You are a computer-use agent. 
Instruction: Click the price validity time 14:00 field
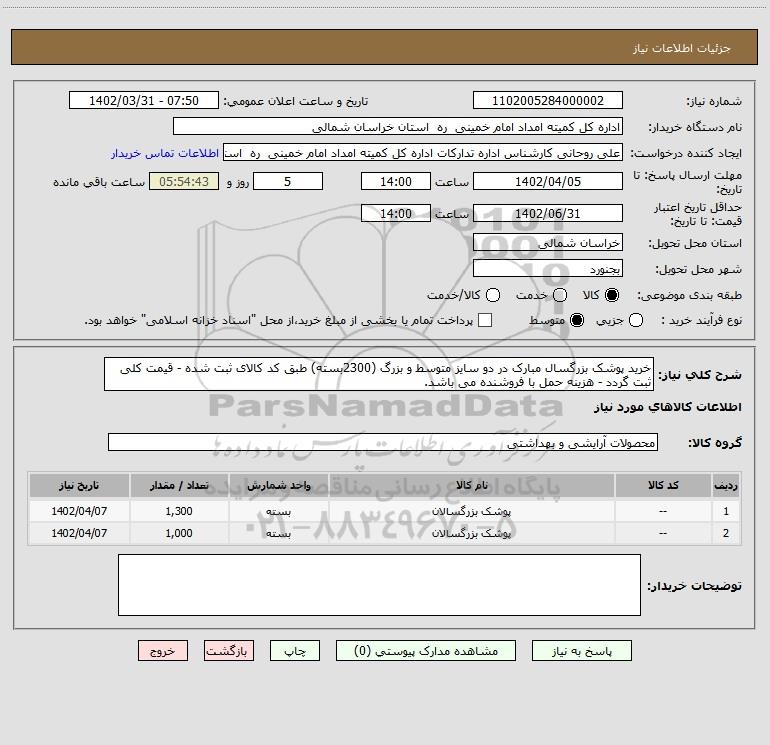coord(396,213)
